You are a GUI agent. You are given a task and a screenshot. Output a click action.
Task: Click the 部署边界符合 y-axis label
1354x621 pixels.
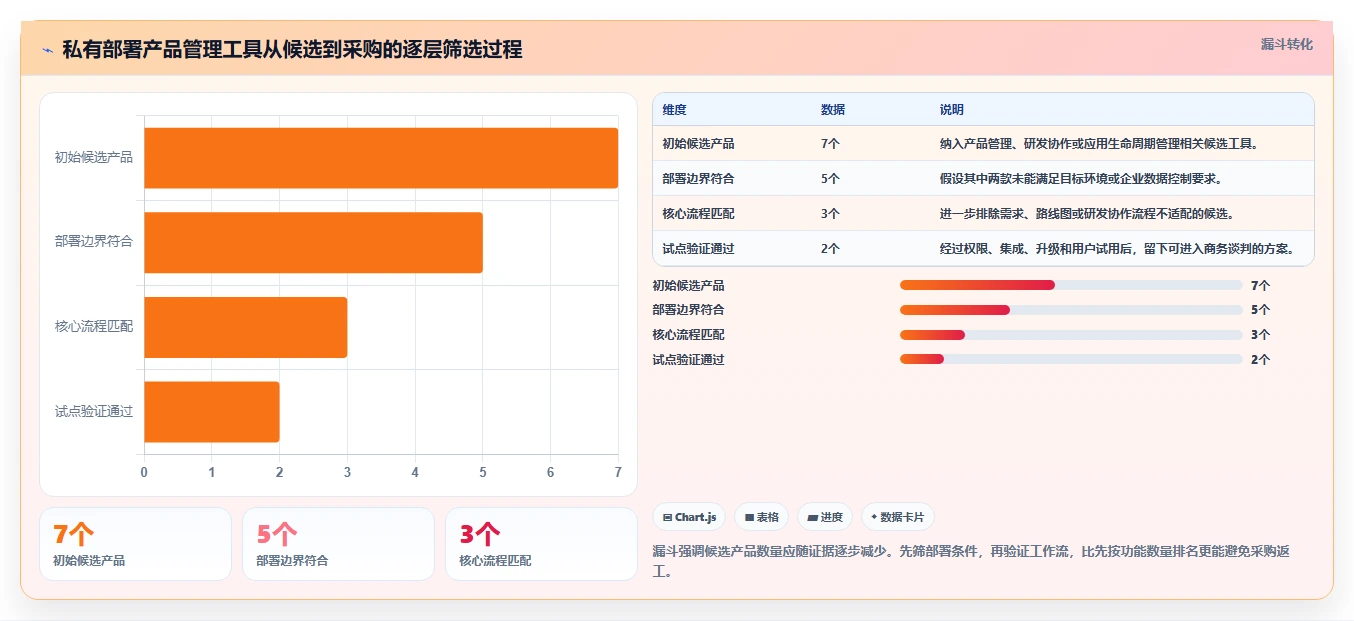[93, 242]
